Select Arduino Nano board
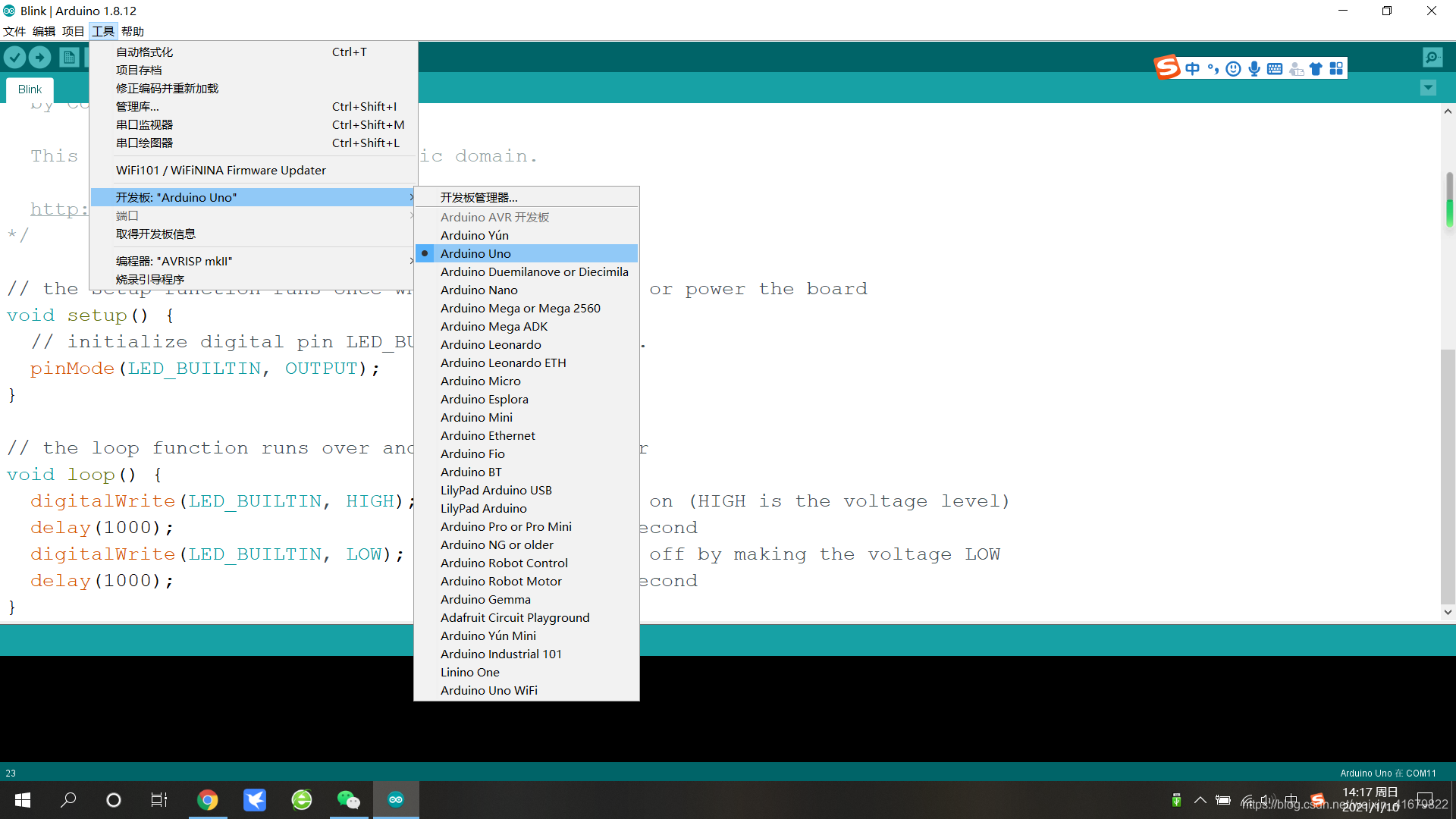Viewport: 1456px width, 819px height. 526,290
